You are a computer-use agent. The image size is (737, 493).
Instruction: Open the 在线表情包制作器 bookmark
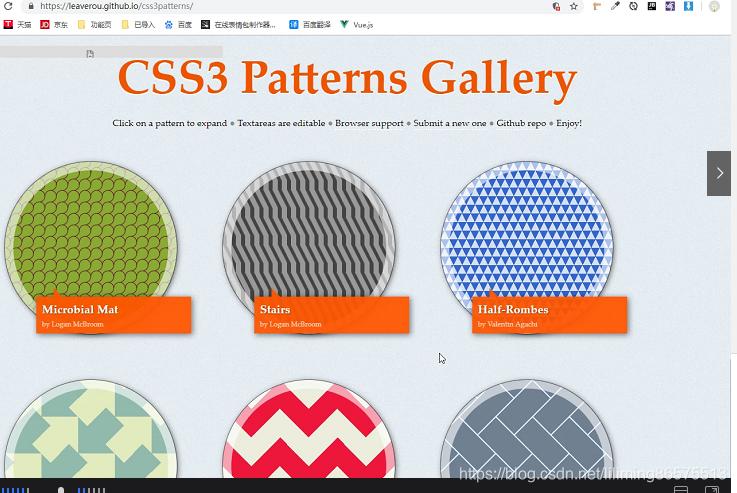[238, 24]
